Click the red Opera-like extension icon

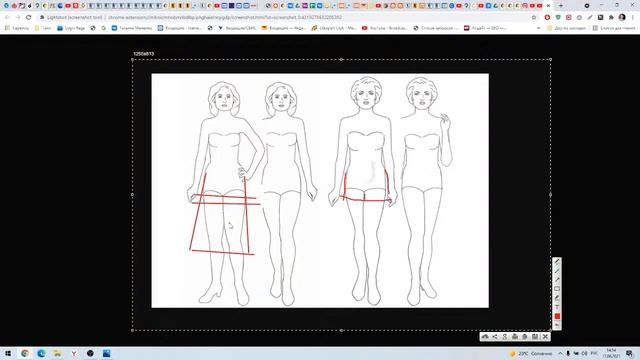547,18
